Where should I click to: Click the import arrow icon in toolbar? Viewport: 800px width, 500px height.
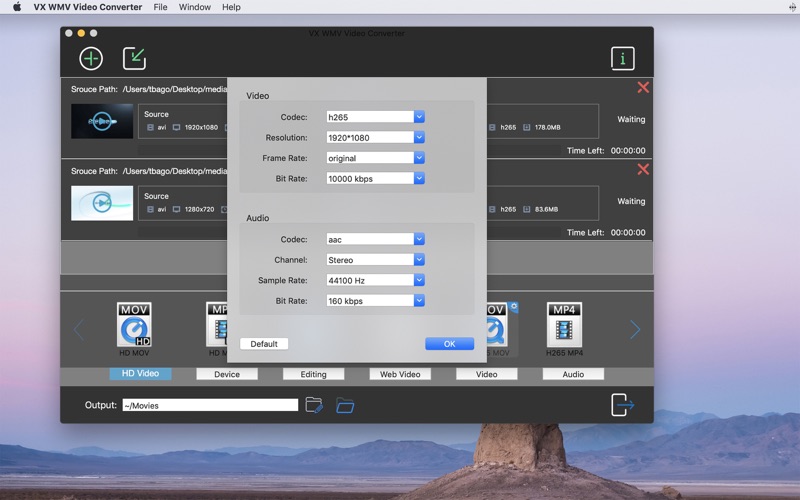pyautogui.click(x=134, y=58)
